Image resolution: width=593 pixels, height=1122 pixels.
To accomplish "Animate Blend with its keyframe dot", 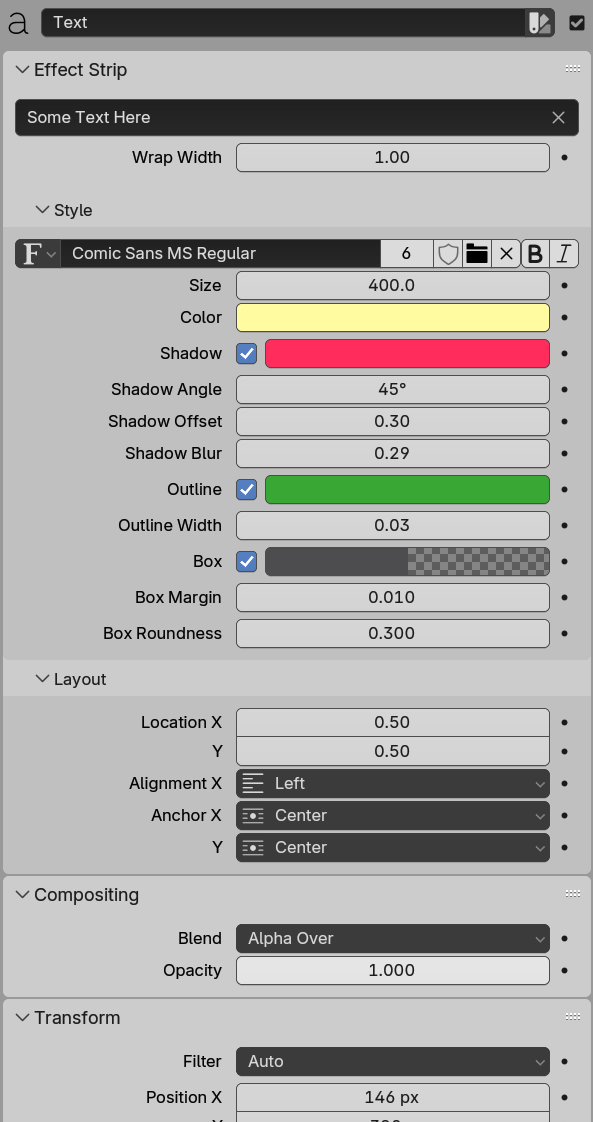I will pyautogui.click(x=565, y=939).
